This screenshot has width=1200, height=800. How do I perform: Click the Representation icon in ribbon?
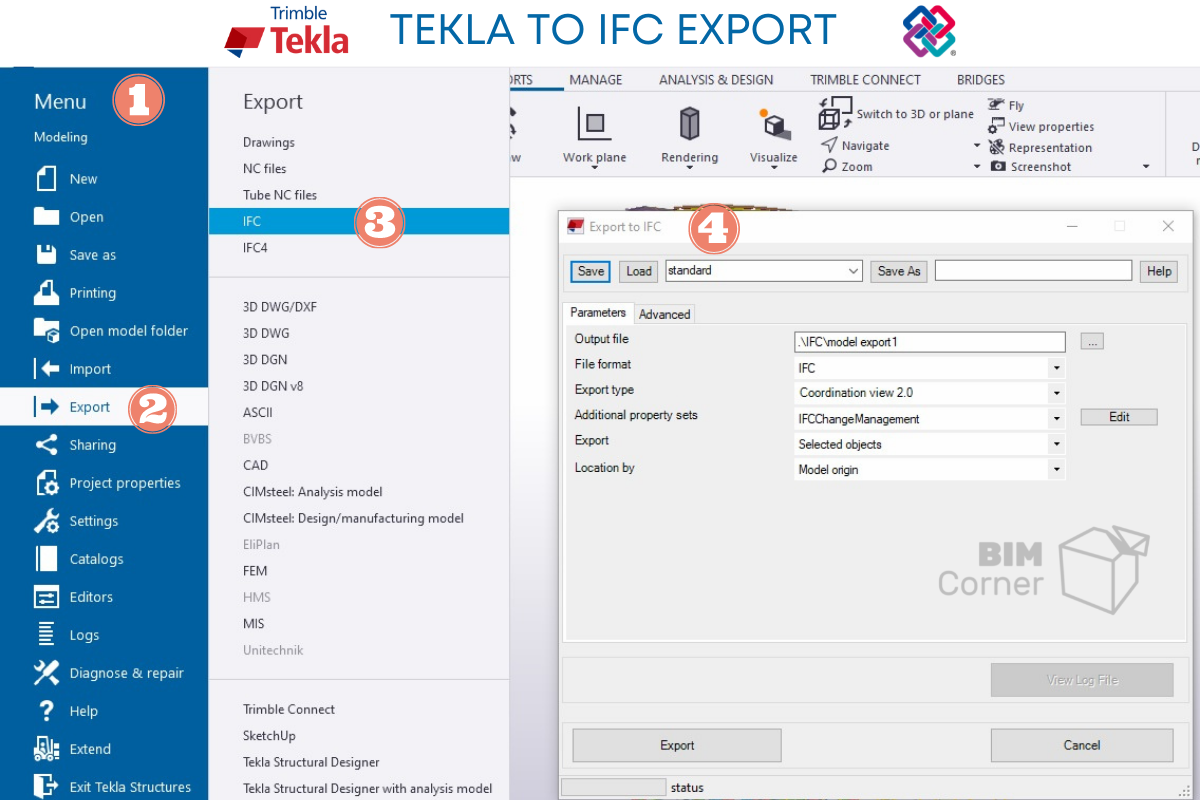coord(997,147)
